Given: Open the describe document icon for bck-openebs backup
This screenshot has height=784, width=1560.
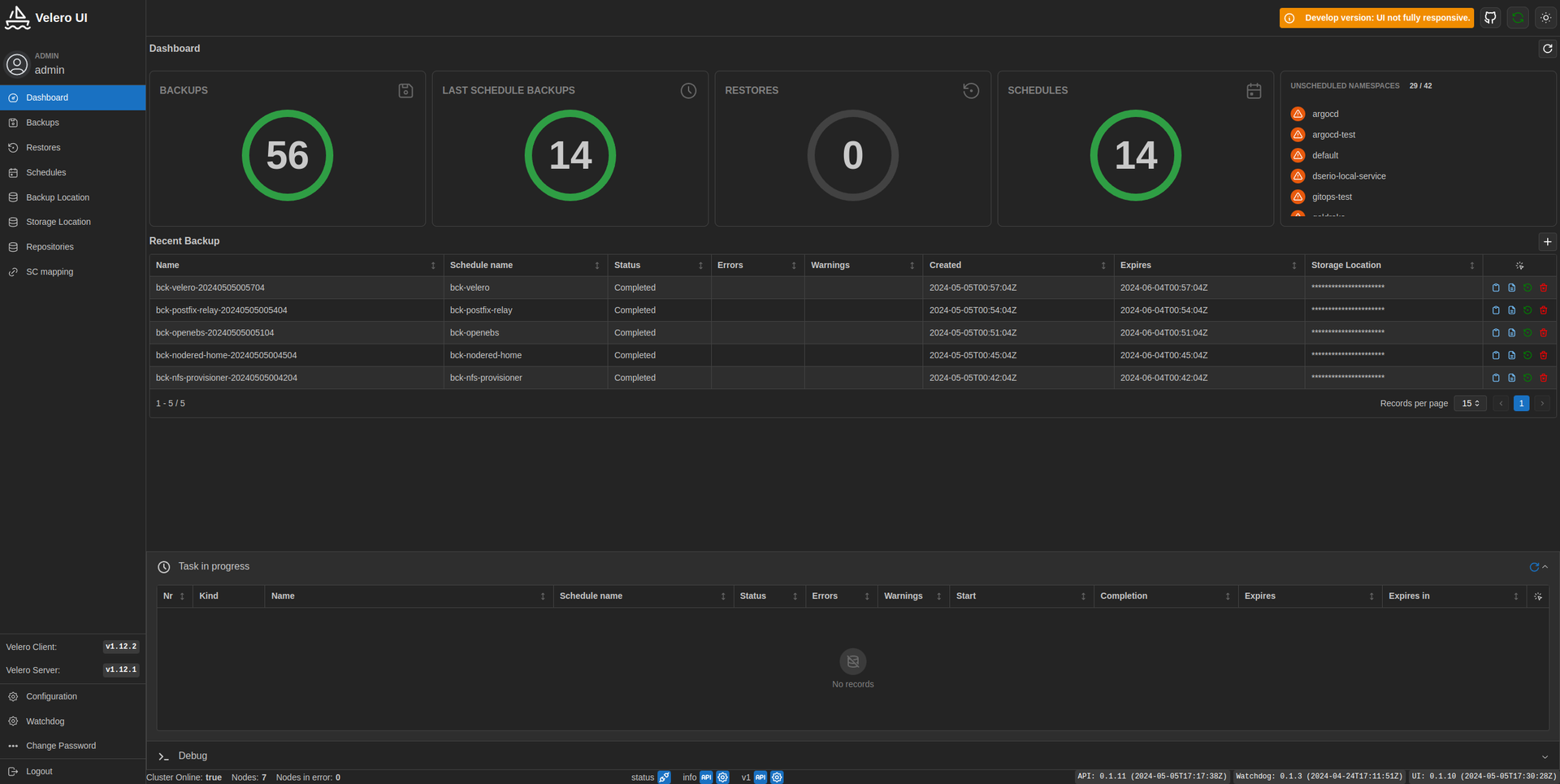Looking at the screenshot, I should pyautogui.click(x=1511, y=332).
